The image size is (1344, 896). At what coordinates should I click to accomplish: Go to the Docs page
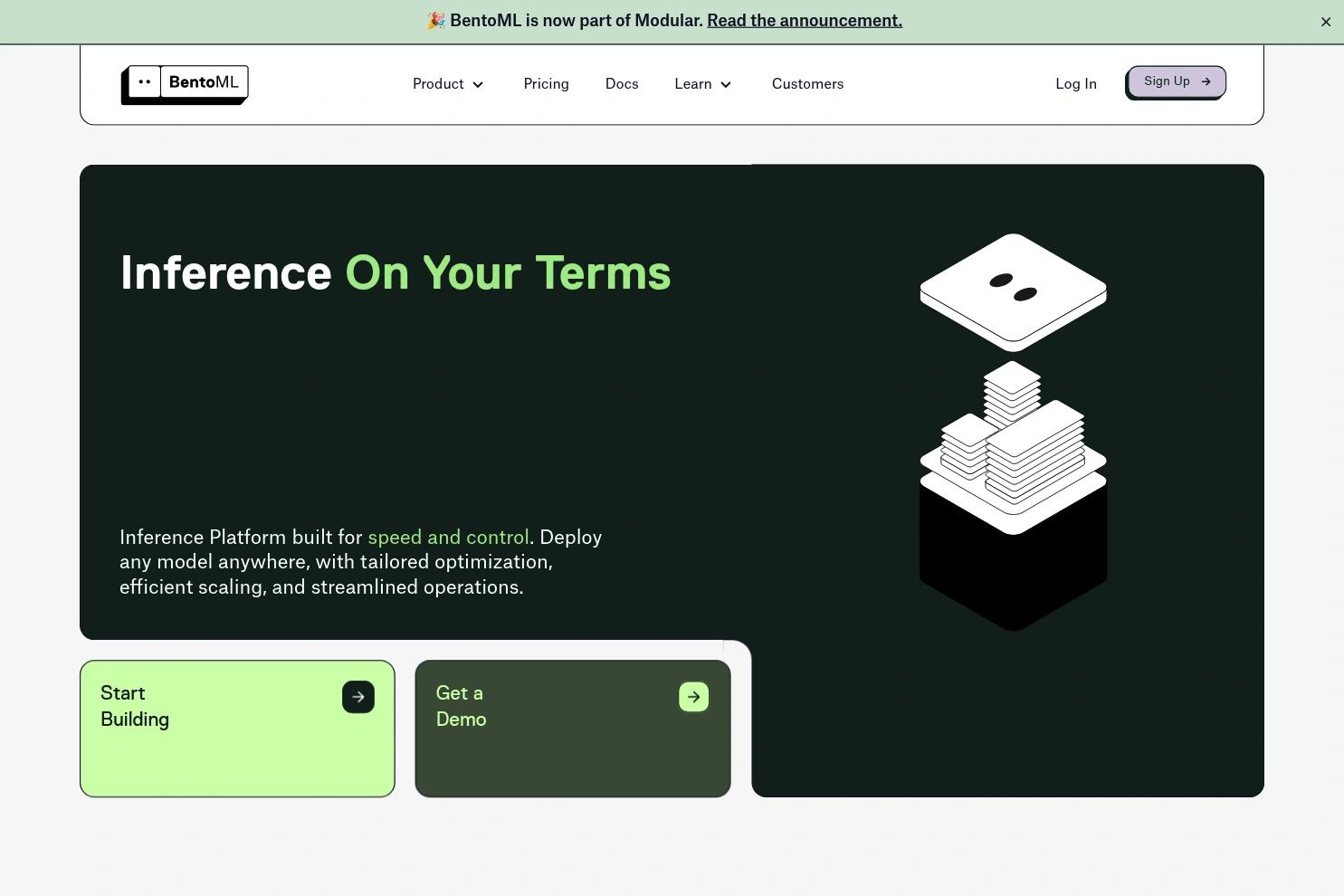tap(622, 84)
